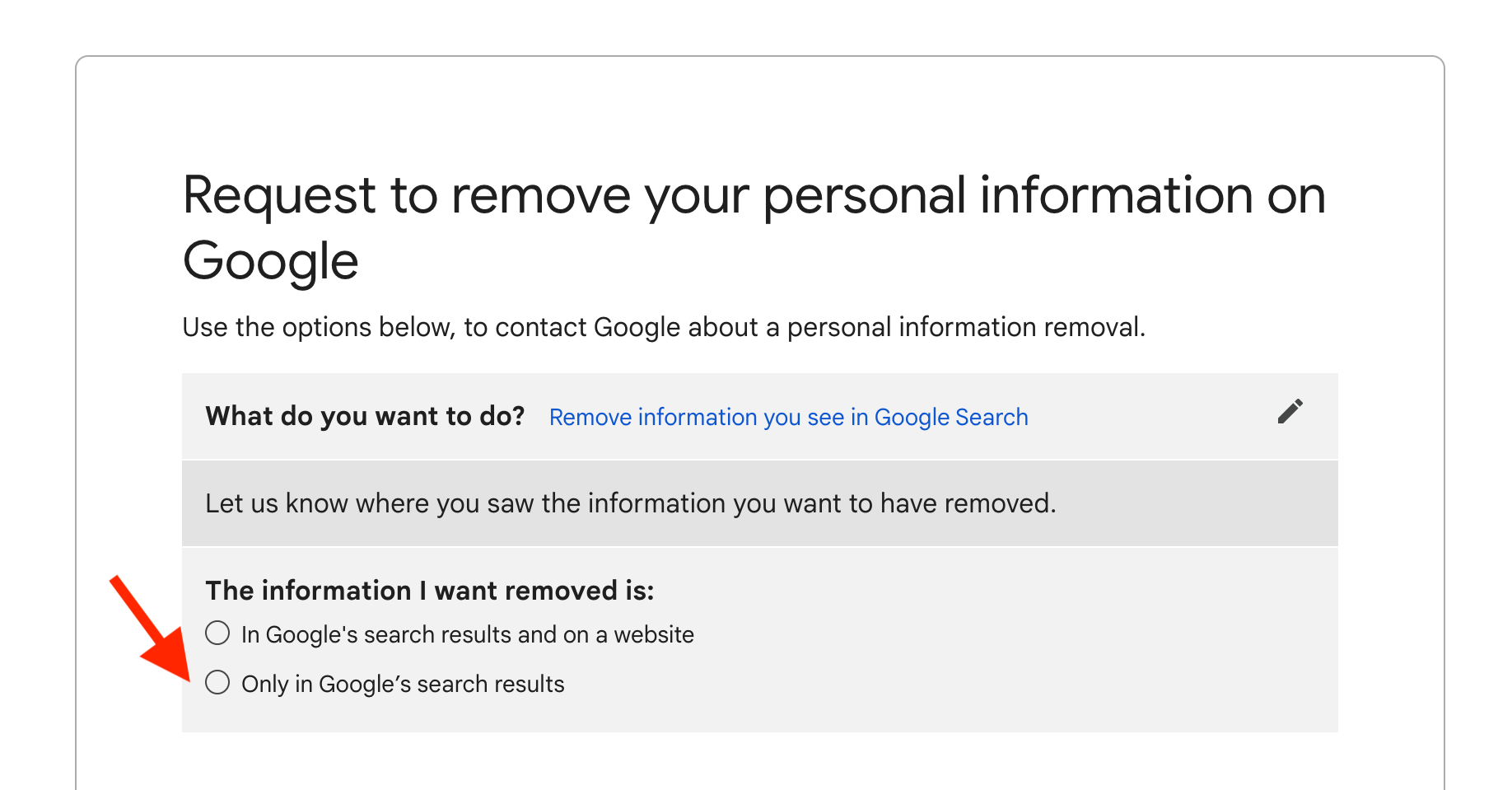Click the "In Google's search results and on a website" label
The image size is (1512, 790).
coord(467,635)
